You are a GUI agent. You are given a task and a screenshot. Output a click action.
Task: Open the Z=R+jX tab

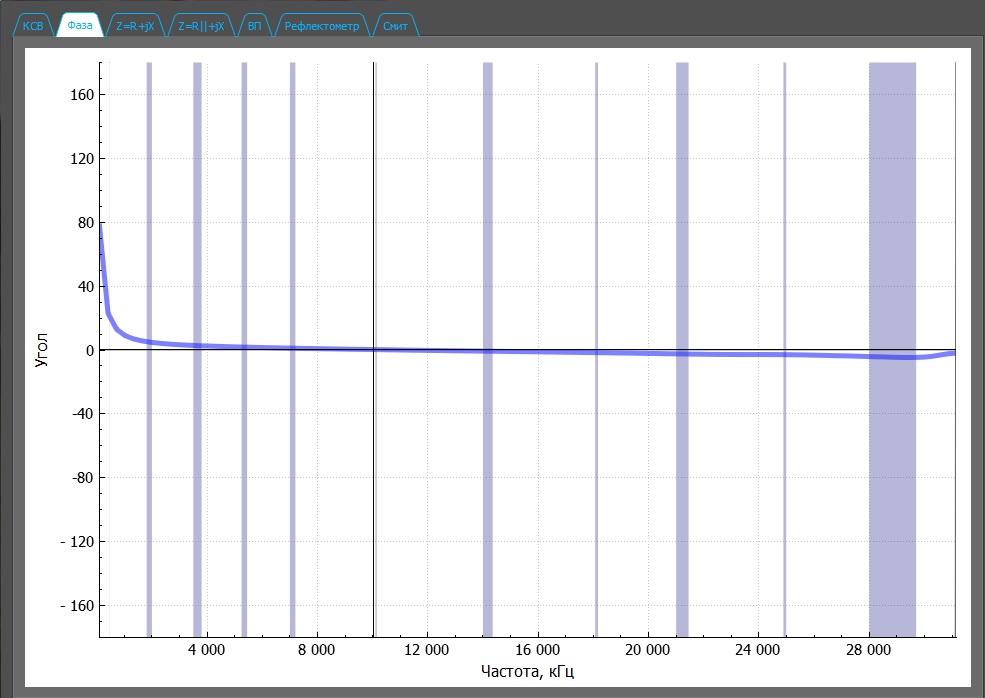[135, 27]
